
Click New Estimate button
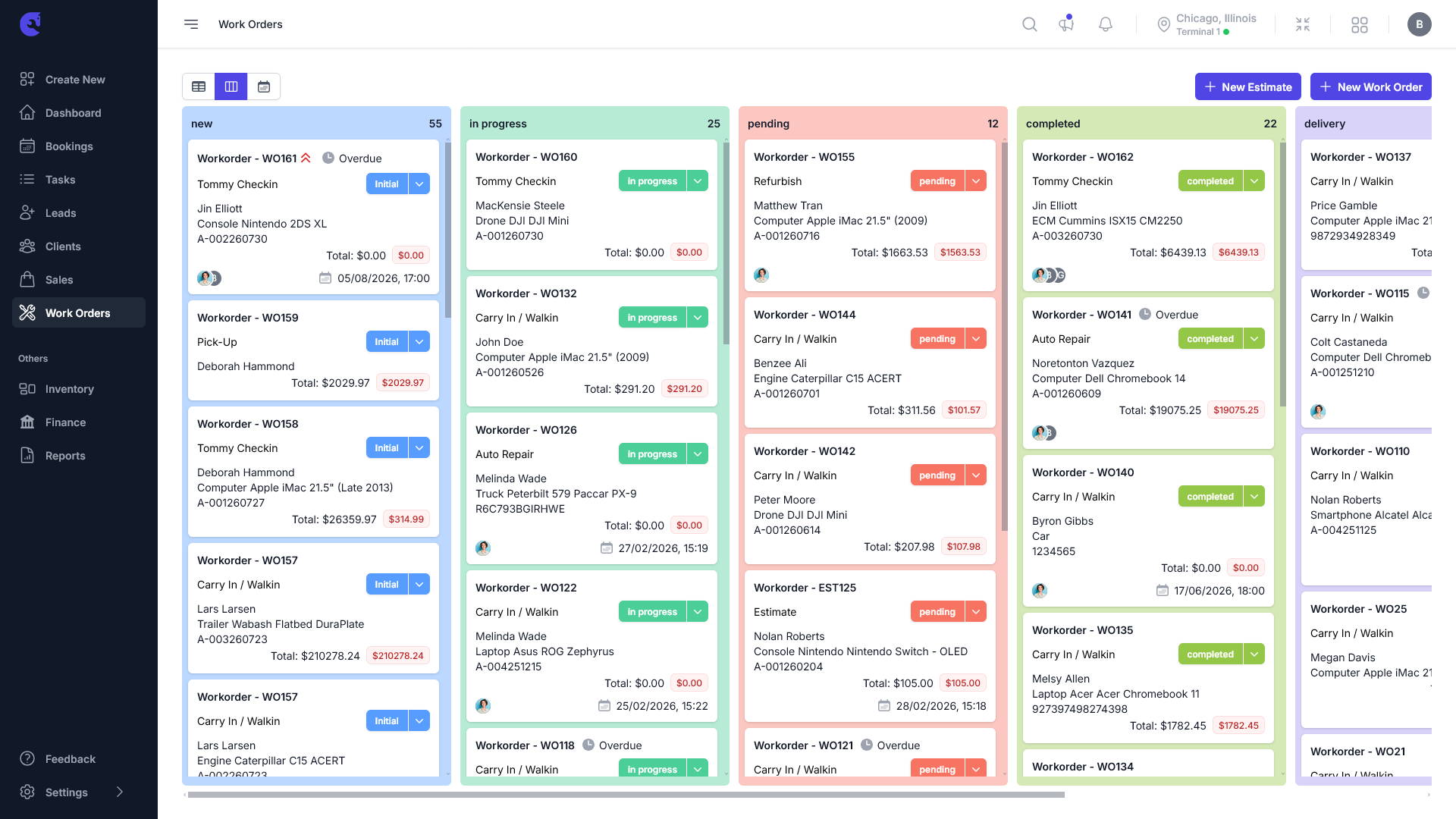[1248, 86]
